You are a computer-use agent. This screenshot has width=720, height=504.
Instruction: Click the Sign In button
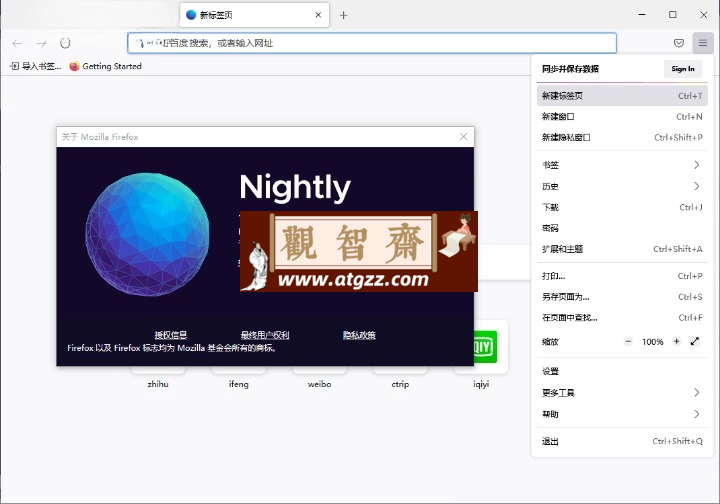click(683, 69)
